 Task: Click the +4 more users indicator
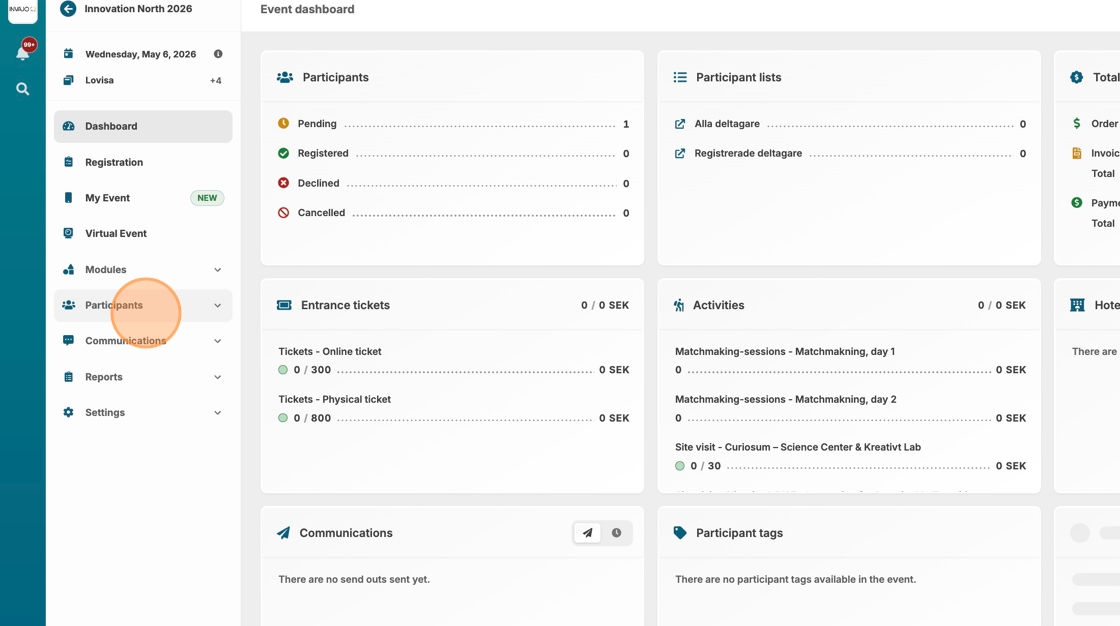pos(215,81)
